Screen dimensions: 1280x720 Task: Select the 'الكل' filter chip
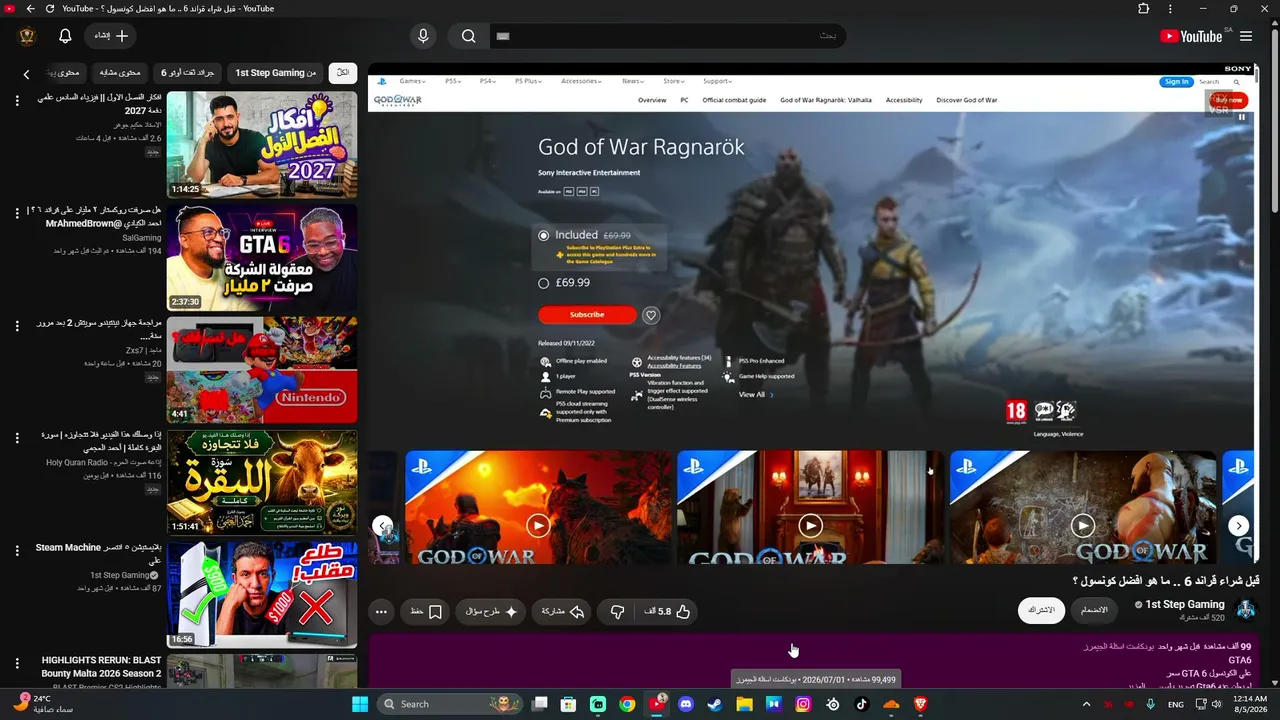click(x=343, y=73)
